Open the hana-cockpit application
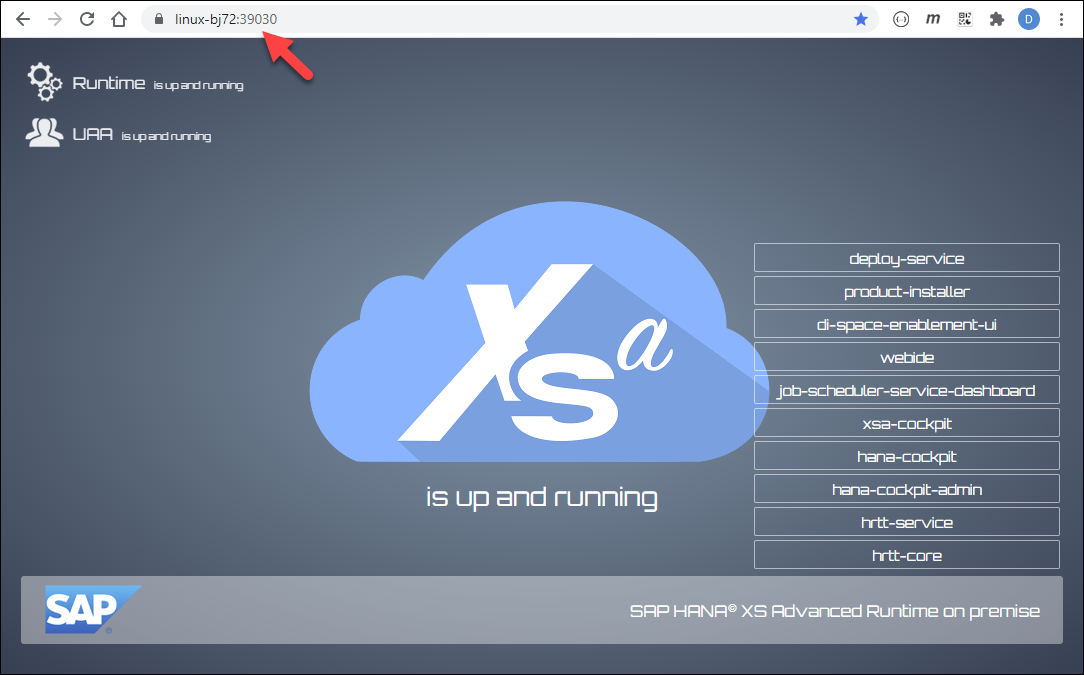This screenshot has height=675, width=1084. 906,456
